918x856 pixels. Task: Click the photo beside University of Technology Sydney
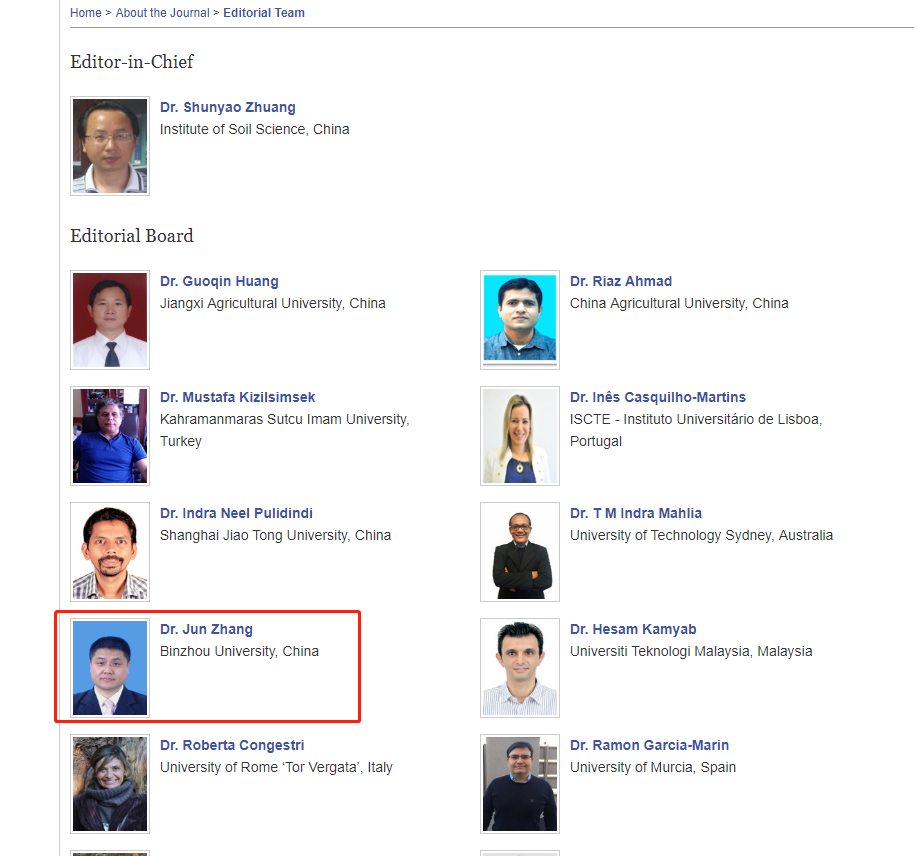click(520, 552)
